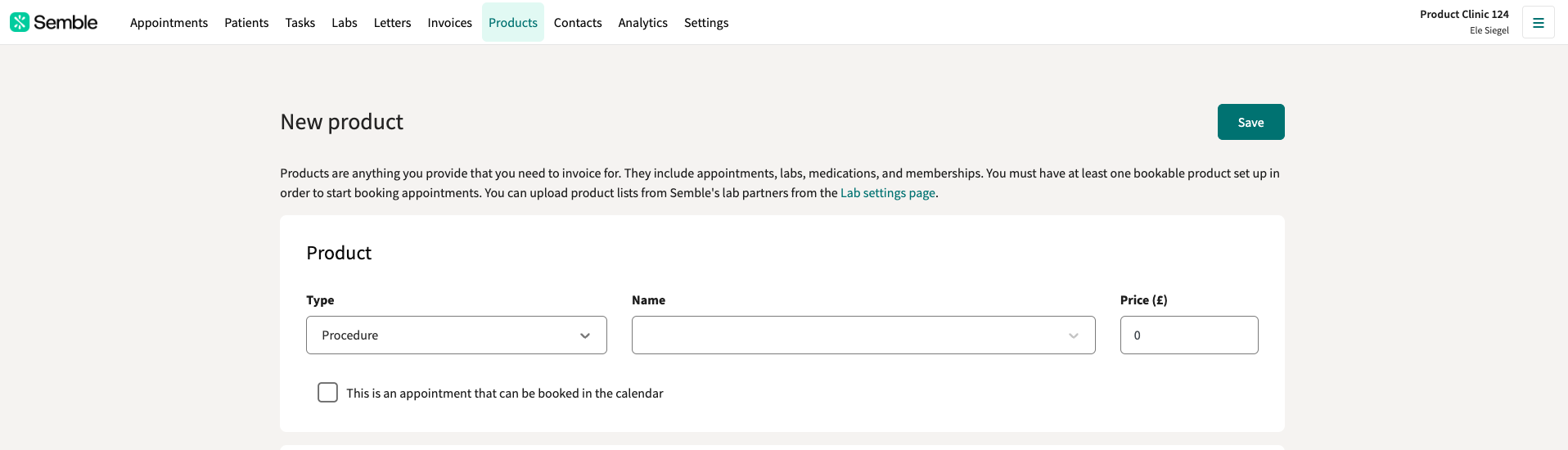Click the Name field chevron arrow
This screenshot has width=1568, height=450.
(x=1074, y=335)
